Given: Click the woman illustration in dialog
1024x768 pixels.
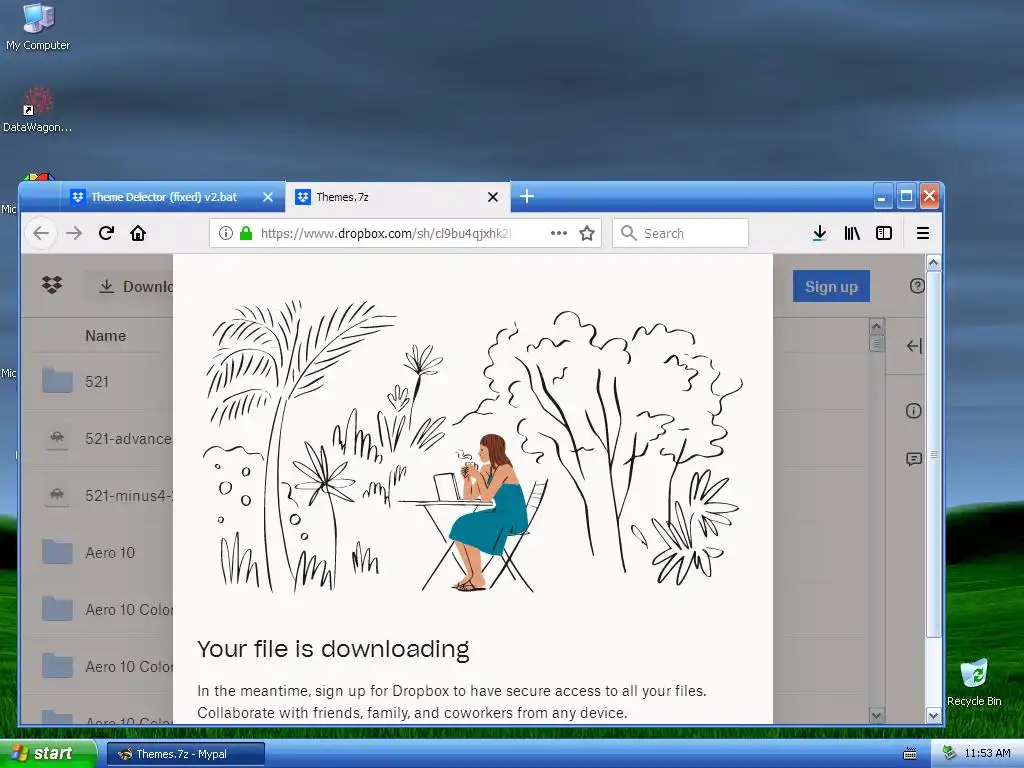Looking at the screenshot, I should click(x=488, y=513).
